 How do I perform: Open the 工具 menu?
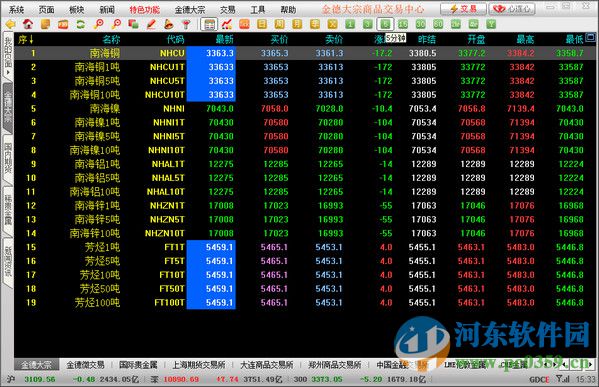pos(258,10)
